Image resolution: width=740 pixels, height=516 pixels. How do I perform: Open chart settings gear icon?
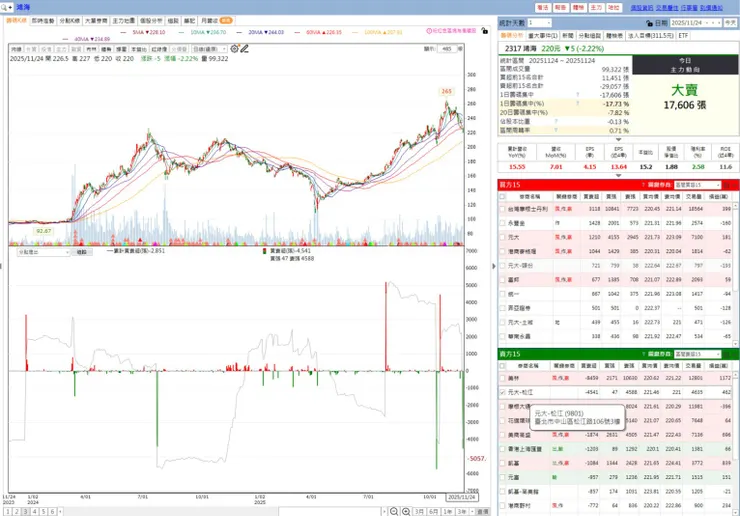coord(234,49)
